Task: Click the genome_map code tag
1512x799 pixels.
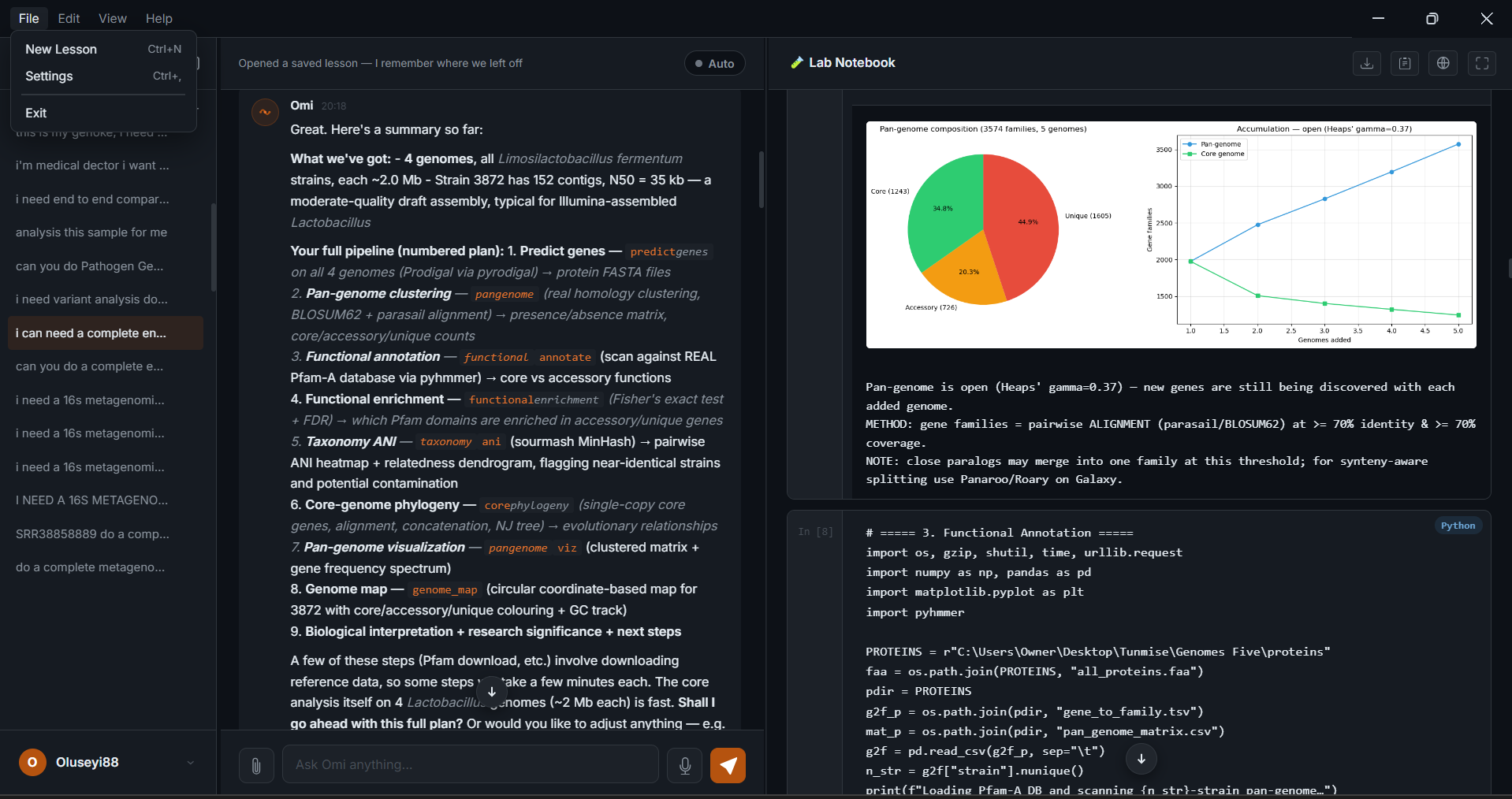Action: click(x=445, y=589)
